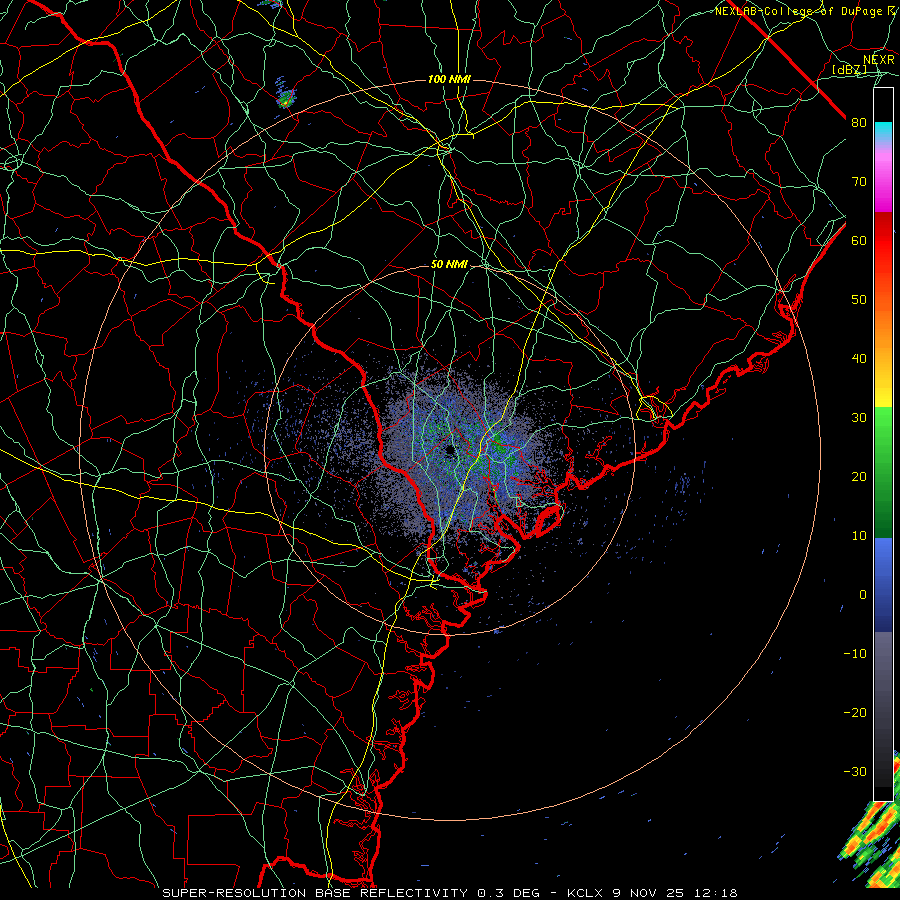This screenshot has height=900, width=900.
Task: Click the [dBZ] unit label
Action: 849,69
